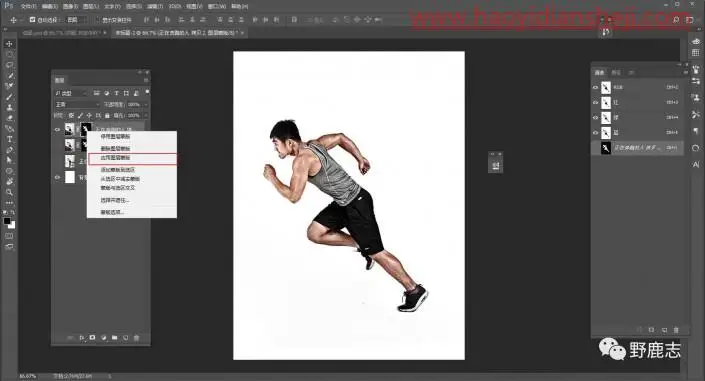Screen dimensions: 705x381
Task: Open the layer filter type dropdown
Action: point(71,93)
